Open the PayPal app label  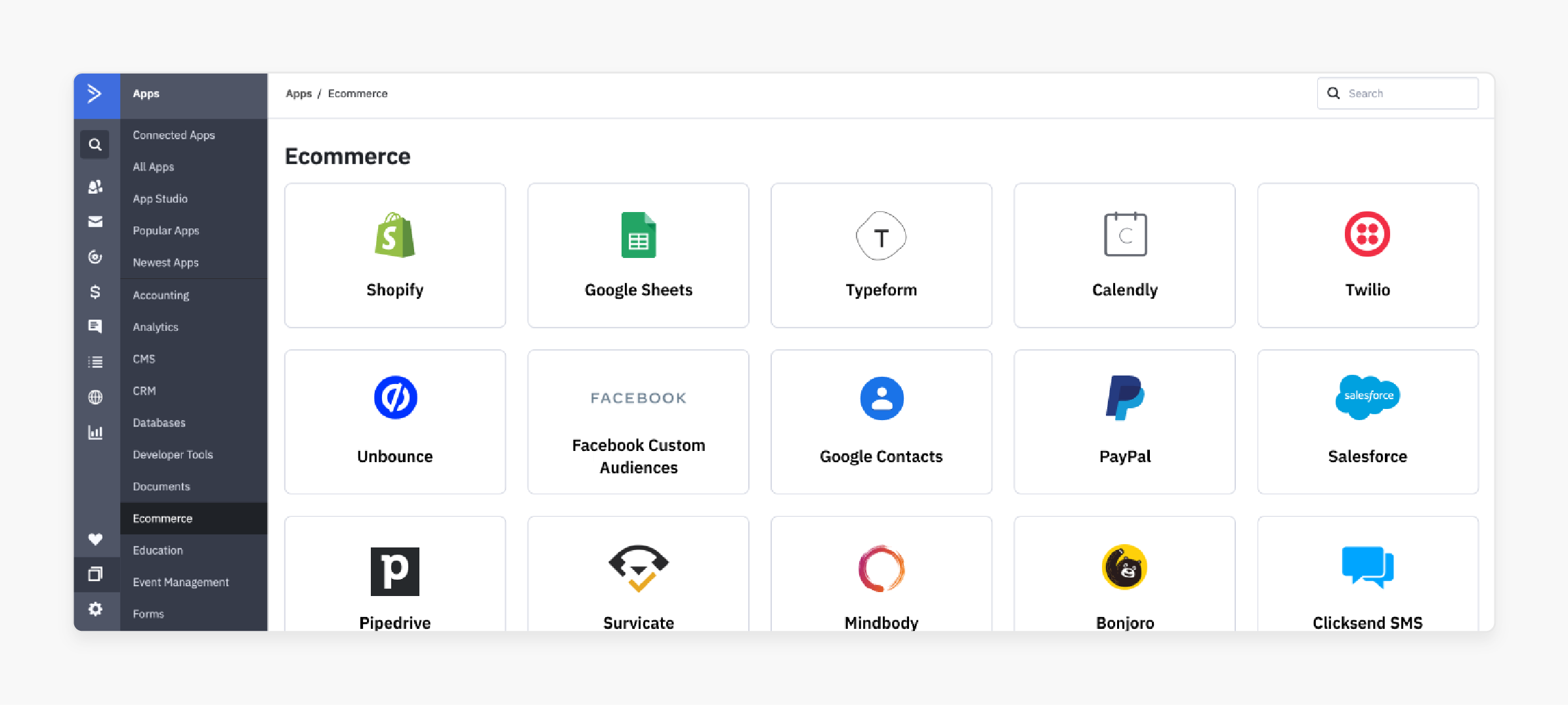click(1125, 457)
